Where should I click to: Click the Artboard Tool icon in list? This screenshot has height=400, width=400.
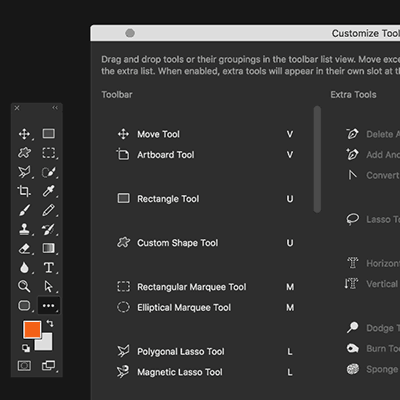point(123,154)
